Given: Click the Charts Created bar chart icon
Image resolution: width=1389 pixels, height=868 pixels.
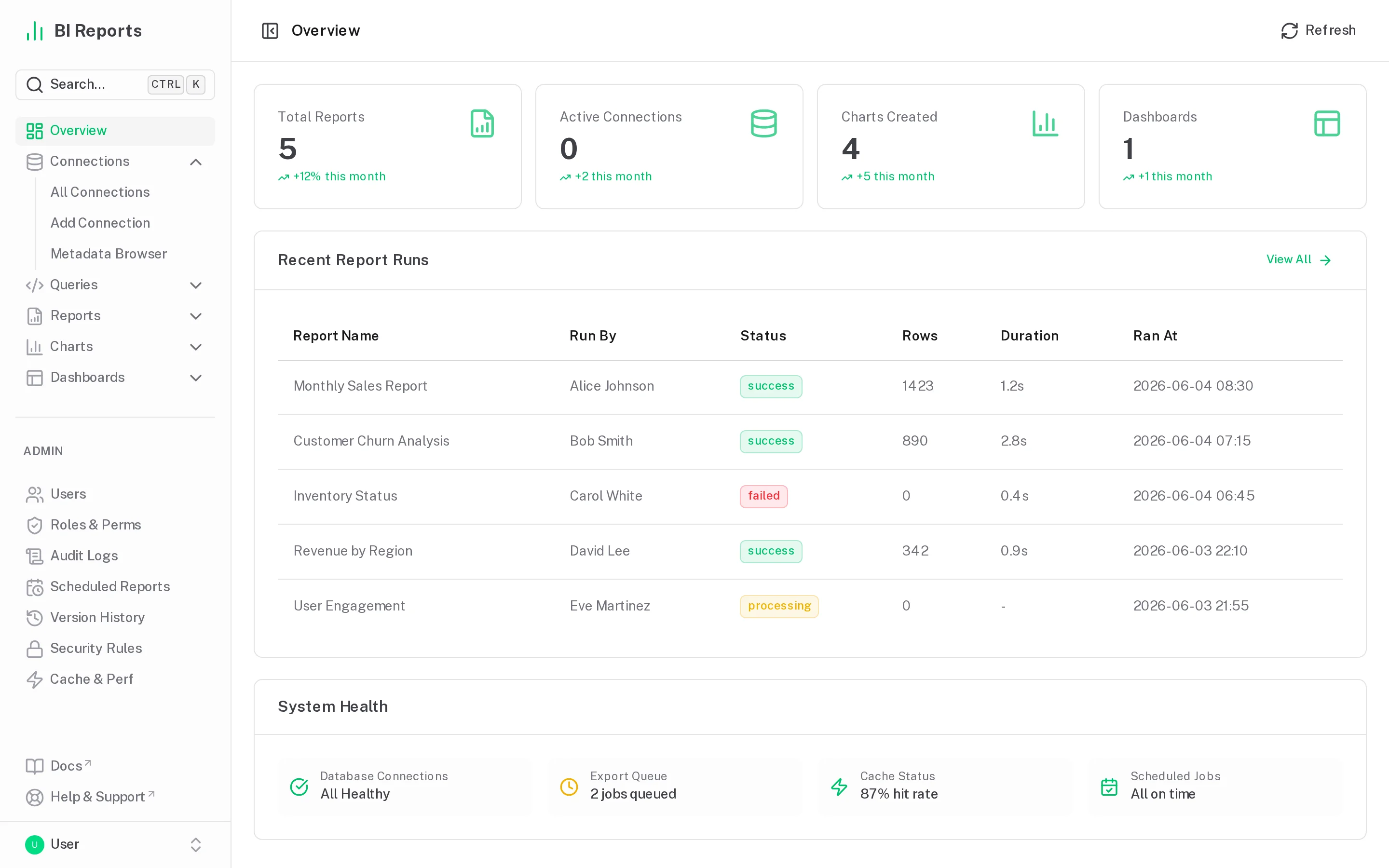Looking at the screenshot, I should click(1045, 123).
